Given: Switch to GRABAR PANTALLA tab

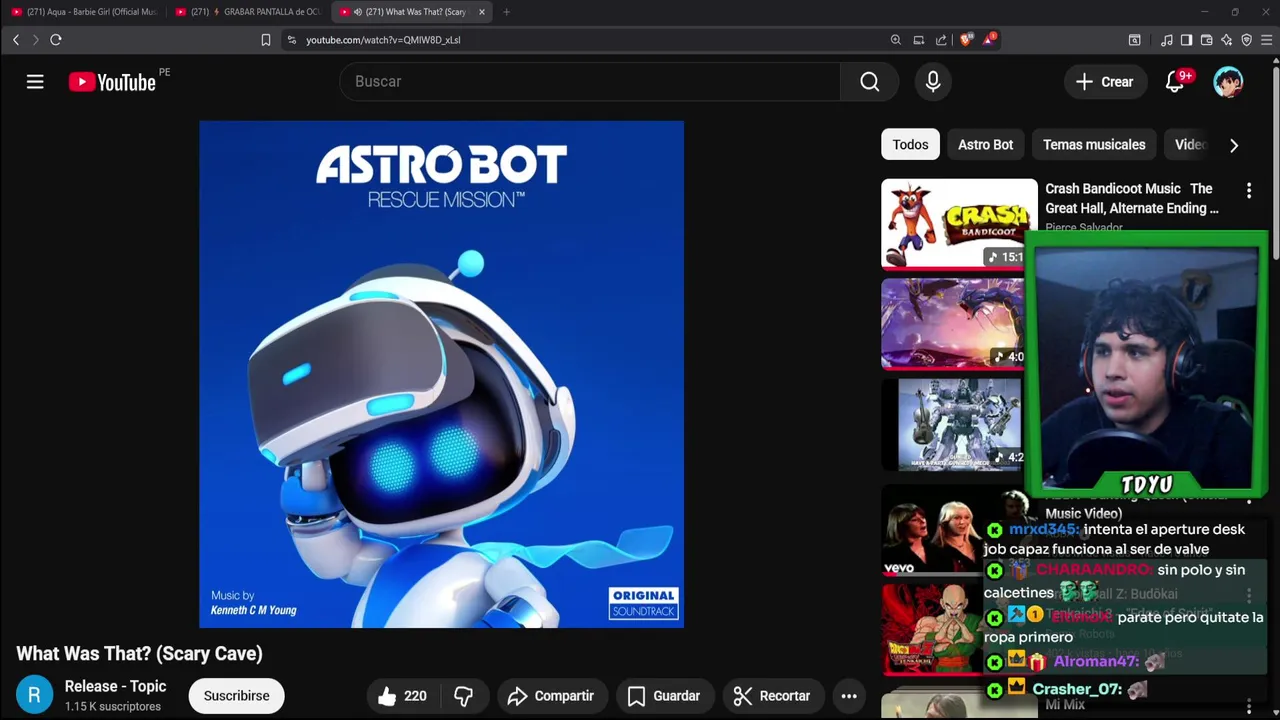Looking at the screenshot, I should point(248,12).
